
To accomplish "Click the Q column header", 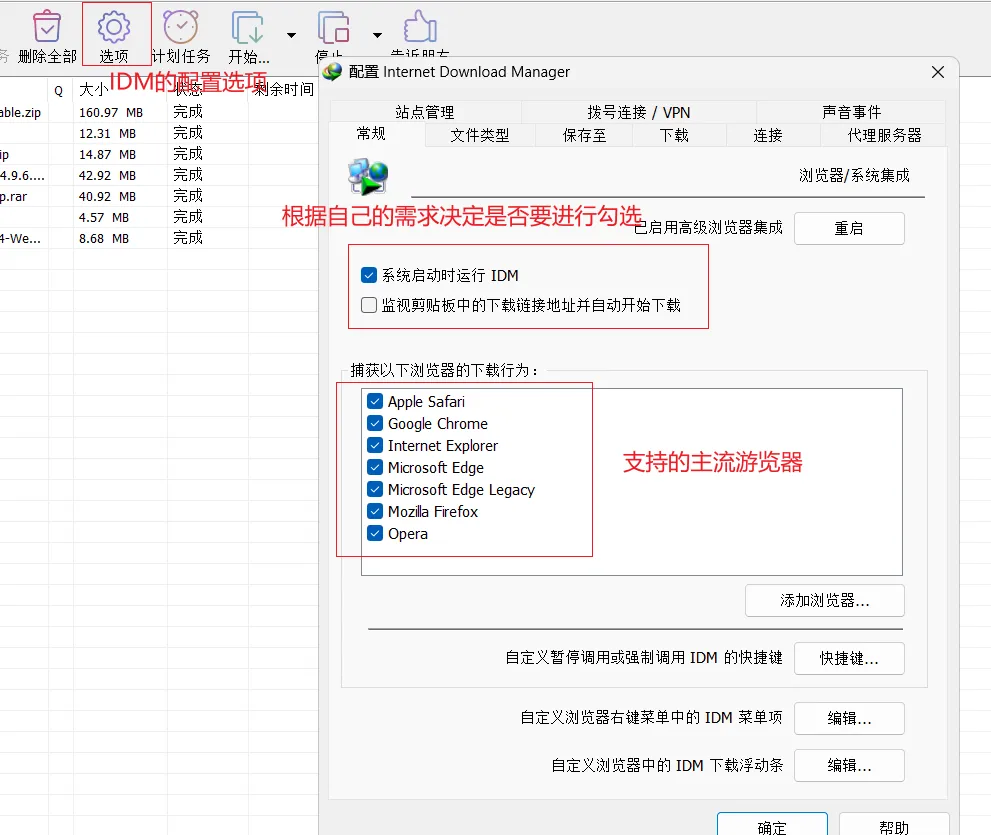I will pos(59,91).
